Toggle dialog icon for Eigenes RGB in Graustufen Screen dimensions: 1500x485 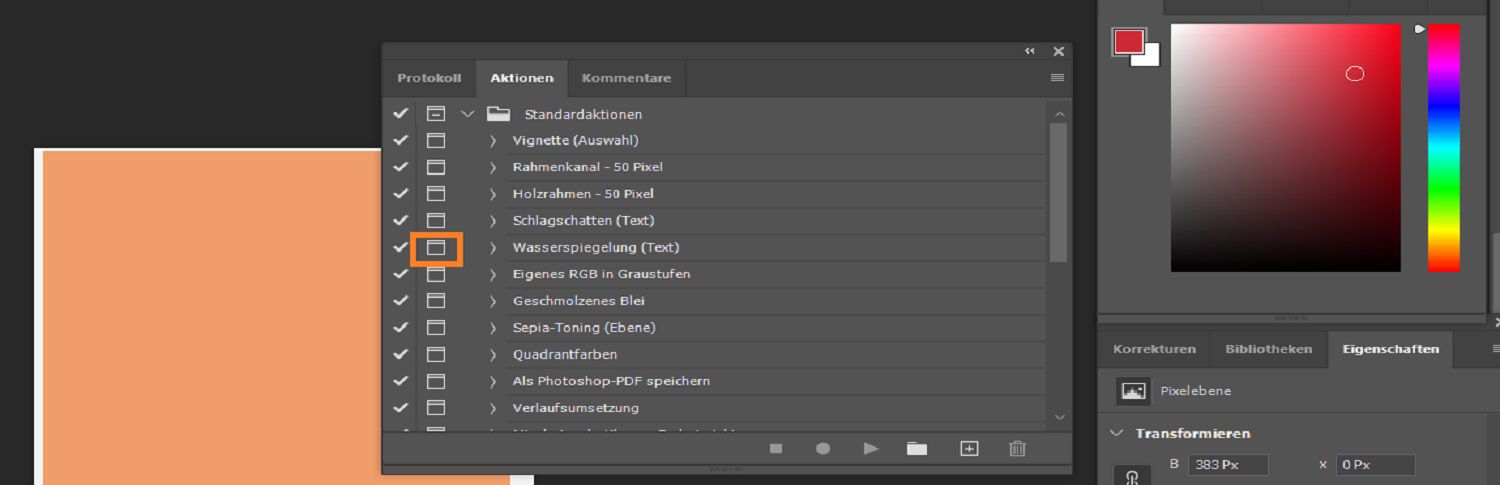tap(436, 274)
